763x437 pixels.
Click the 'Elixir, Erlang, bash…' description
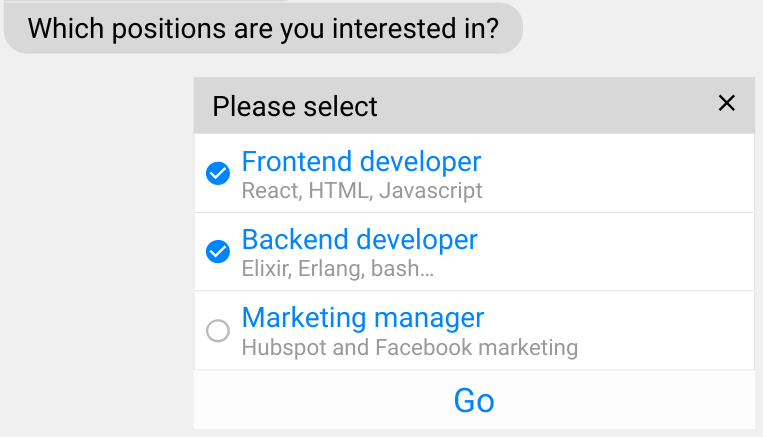click(338, 269)
